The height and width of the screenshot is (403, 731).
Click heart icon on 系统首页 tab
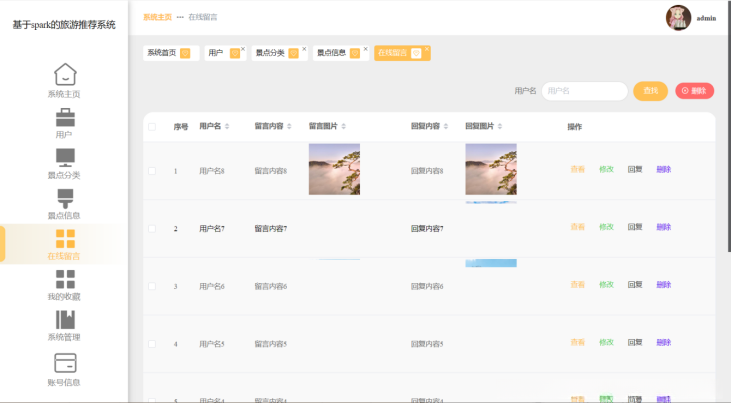185,53
